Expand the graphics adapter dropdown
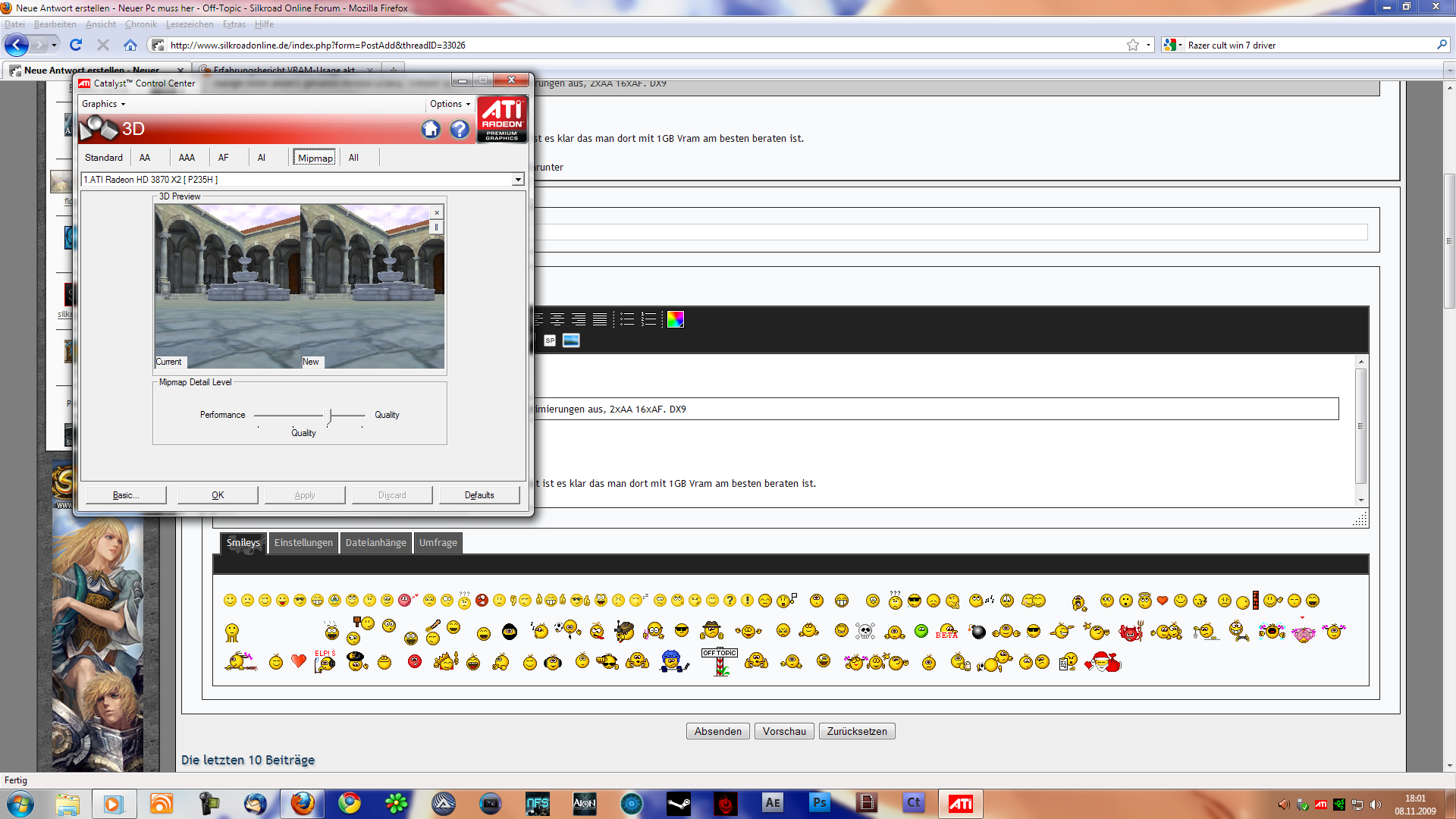 click(x=518, y=180)
